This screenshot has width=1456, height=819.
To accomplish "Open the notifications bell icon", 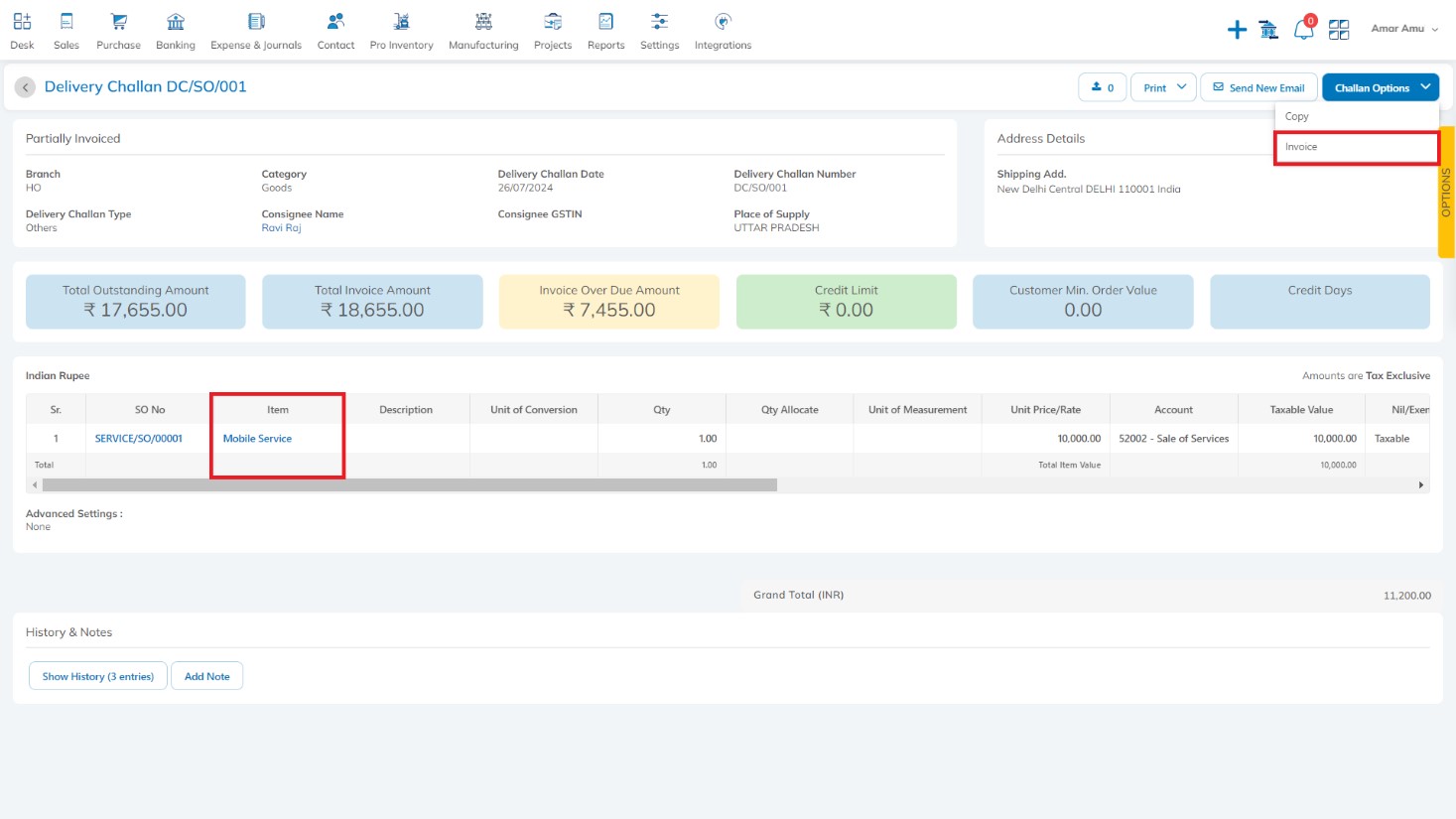I will [x=1303, y=30].
